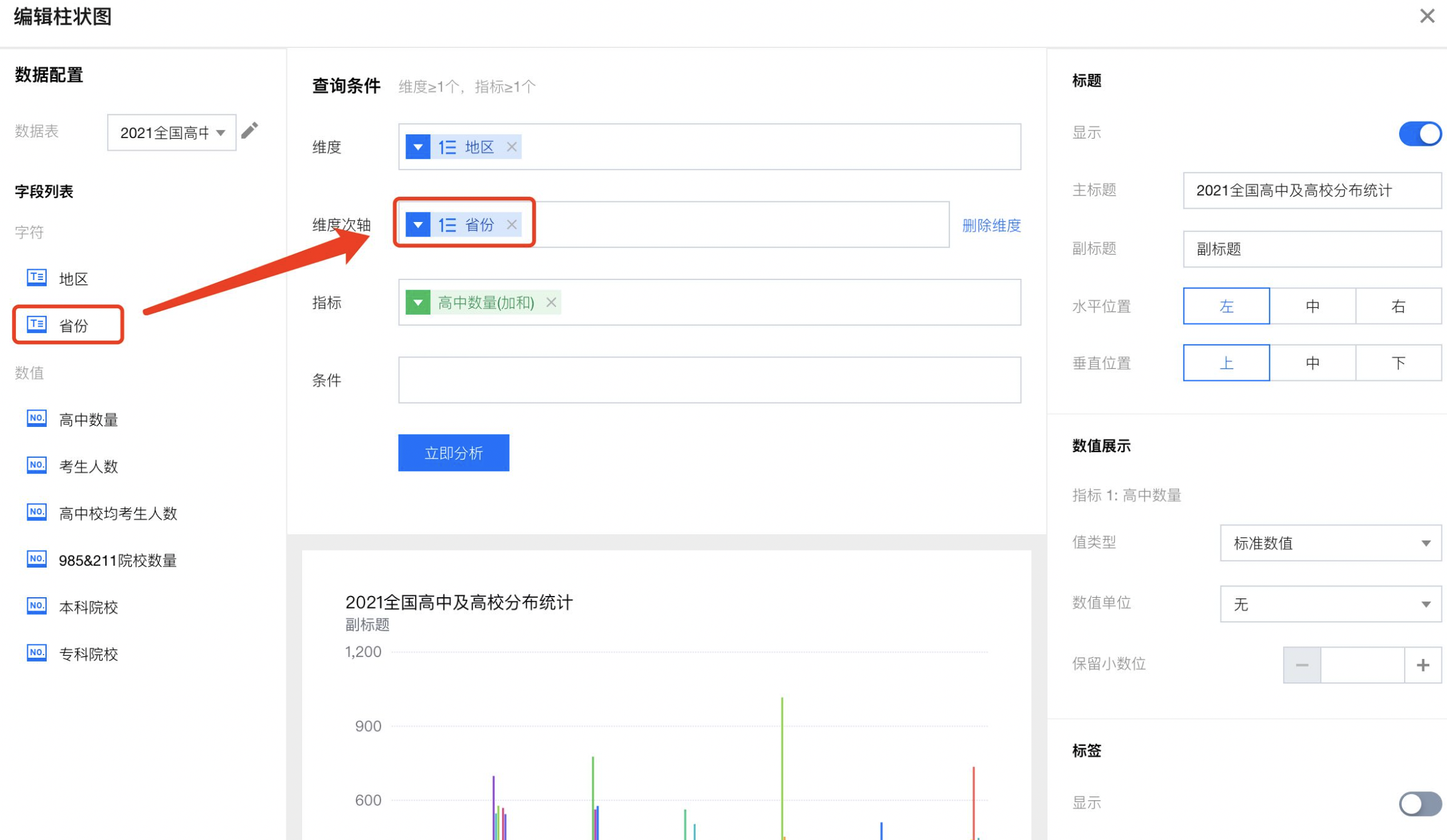Image resolution: width=1447 pixels, height=840 pixels.
Task: Set horizontal position to 右
Action: pos(1398,306)
